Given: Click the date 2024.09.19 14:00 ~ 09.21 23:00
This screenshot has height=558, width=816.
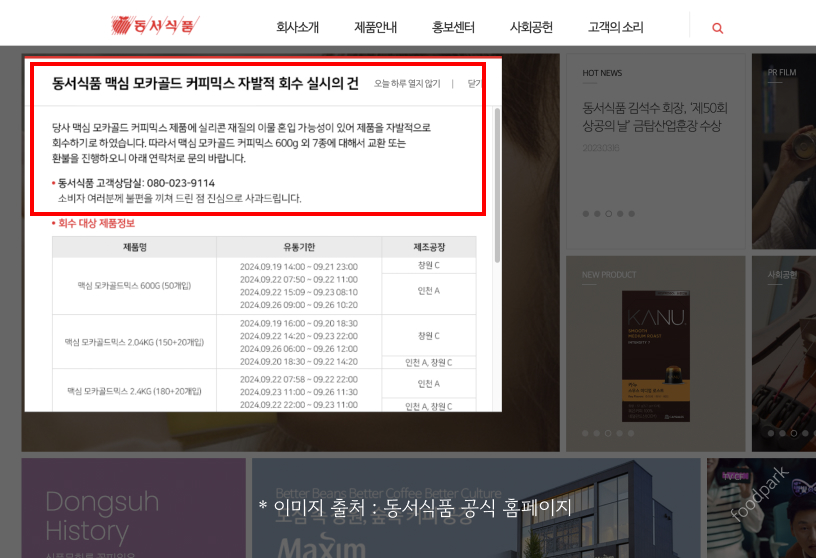Looking at the screenshot, I should pyautogui.click(x=299, y=267).
